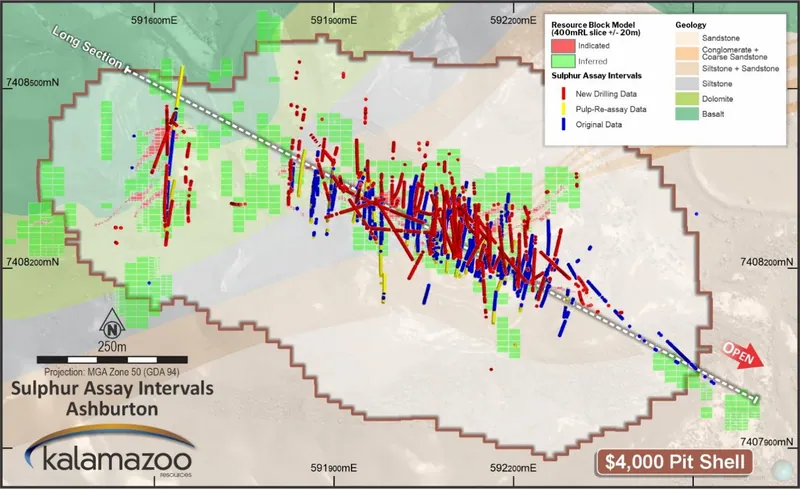Select the Inferred green legend swatch
The image size is (800, 489).
[x=563, y=61]
